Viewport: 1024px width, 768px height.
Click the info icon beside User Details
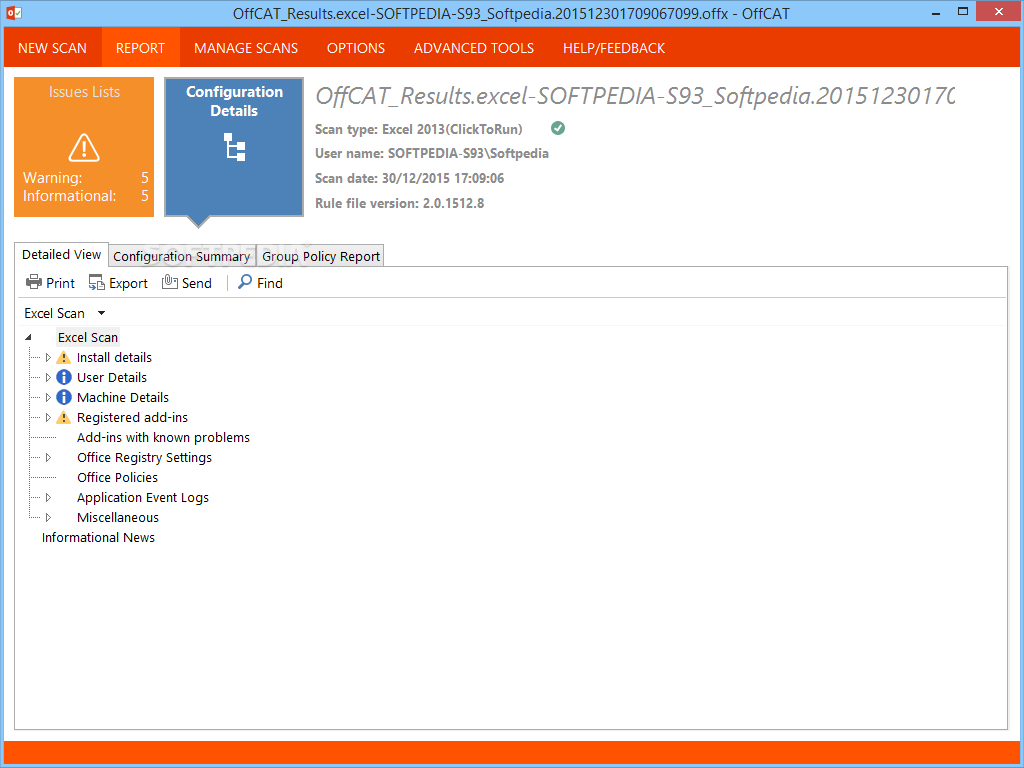[63, 377]
